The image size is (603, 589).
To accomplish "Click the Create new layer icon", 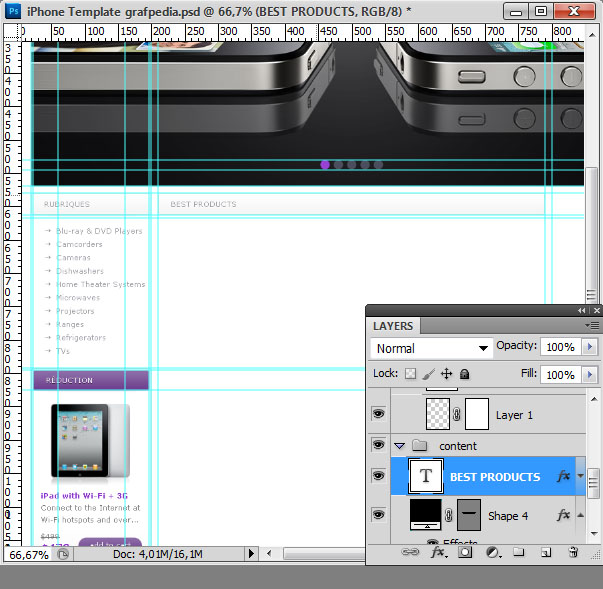I will click(x=546, y=552).
